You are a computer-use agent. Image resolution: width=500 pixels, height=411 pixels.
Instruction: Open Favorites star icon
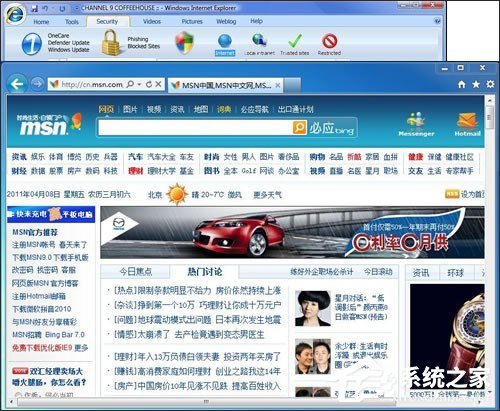pyautogui.click(x=476, y=84)
